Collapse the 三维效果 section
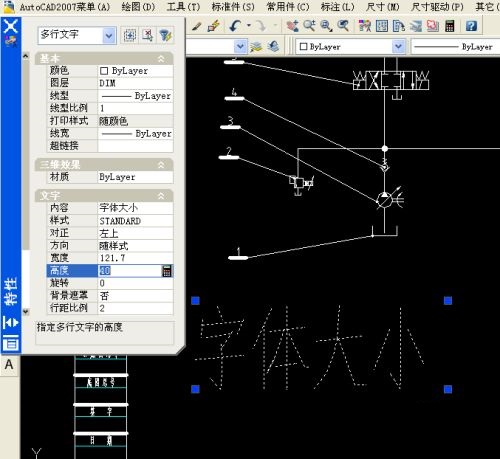 click(161, 165)
